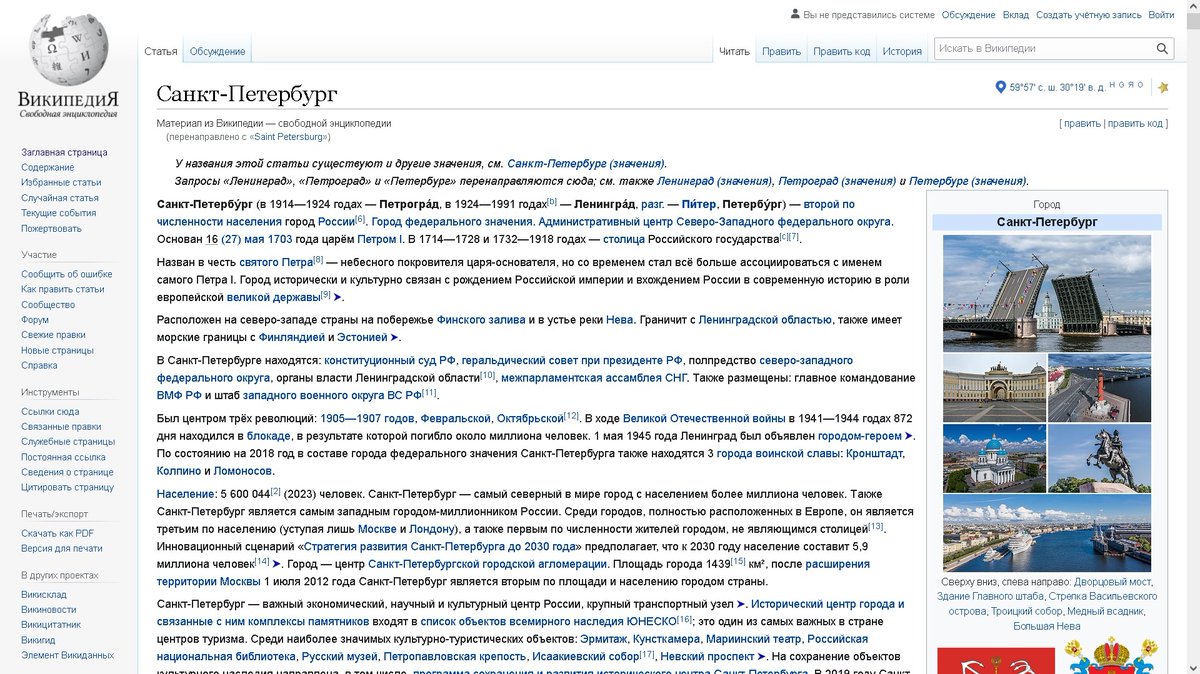Open 'Элемент Викиданных' link
This screenshot has width=1200, height=674.
(x=67, y=655)
